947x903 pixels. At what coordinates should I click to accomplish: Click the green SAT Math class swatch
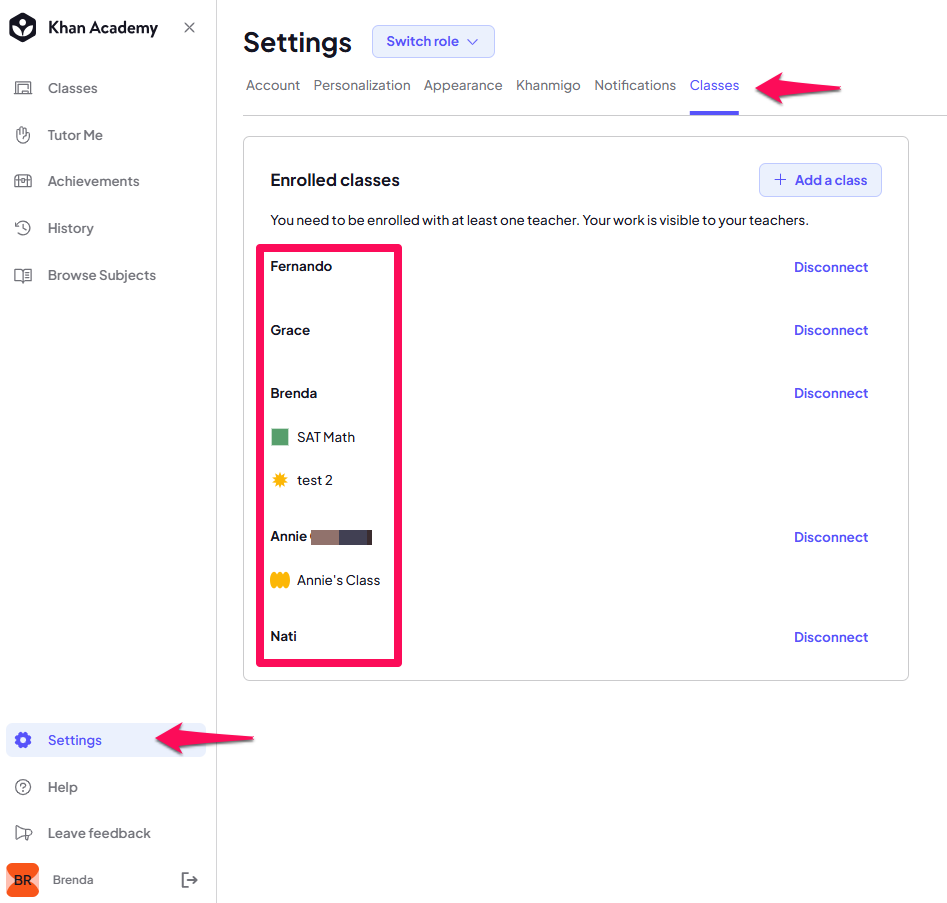[280, 437]
